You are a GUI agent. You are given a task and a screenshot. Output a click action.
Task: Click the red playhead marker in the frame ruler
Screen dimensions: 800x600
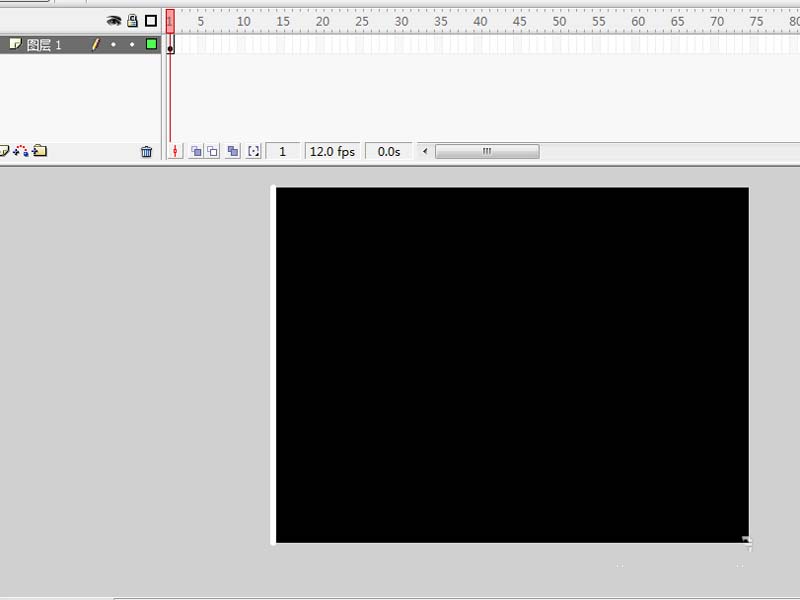[170, 21]
